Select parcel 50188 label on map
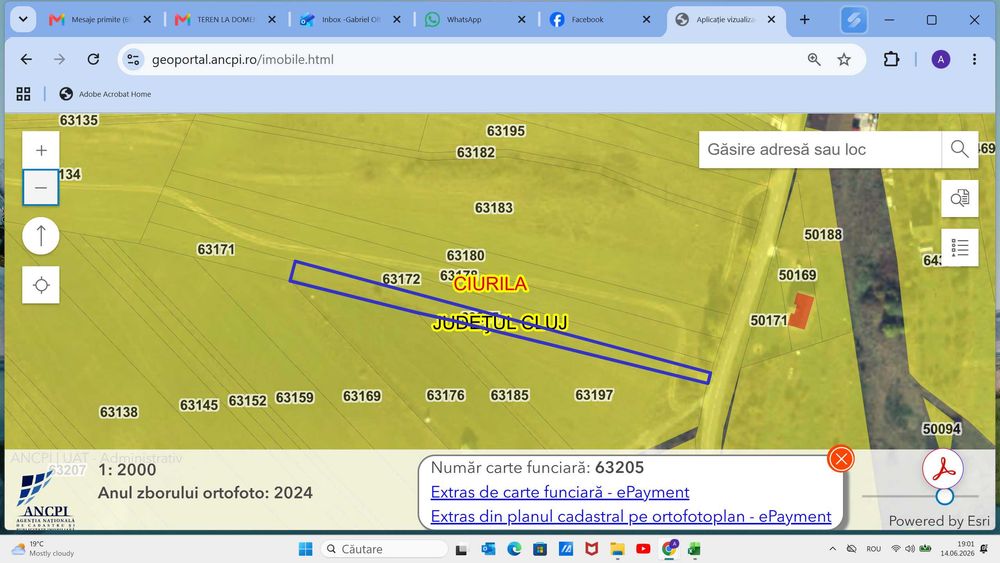The height and width of the screenshot is (563, 1000). coord(823,235)
